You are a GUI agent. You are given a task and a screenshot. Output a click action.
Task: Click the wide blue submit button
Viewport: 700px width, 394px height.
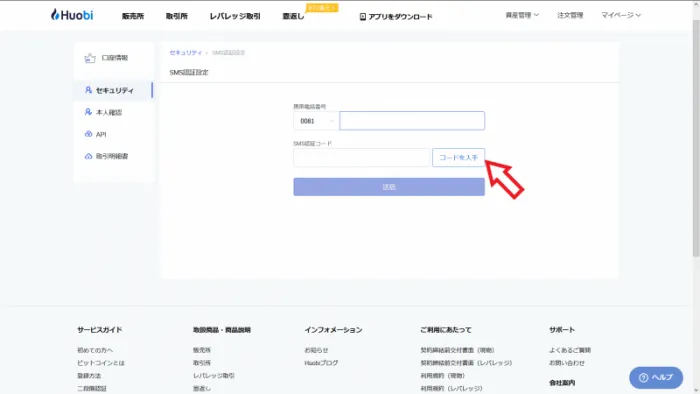(x=389, y=187)
